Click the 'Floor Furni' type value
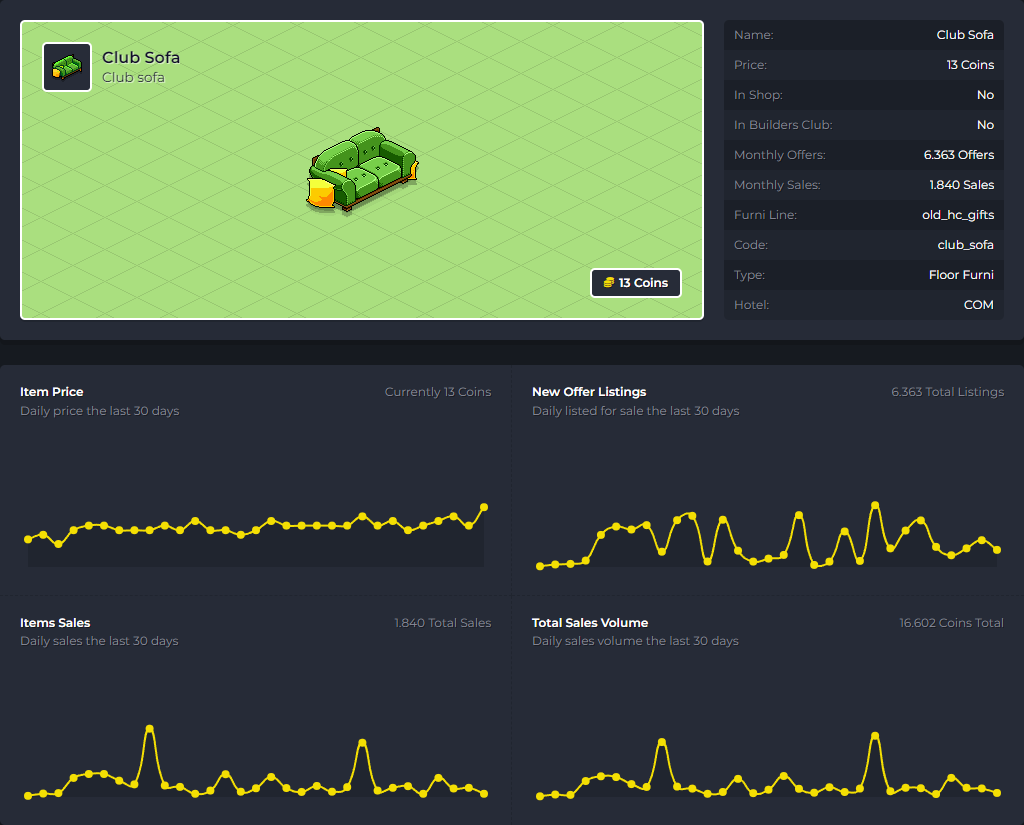 [961, 275]
